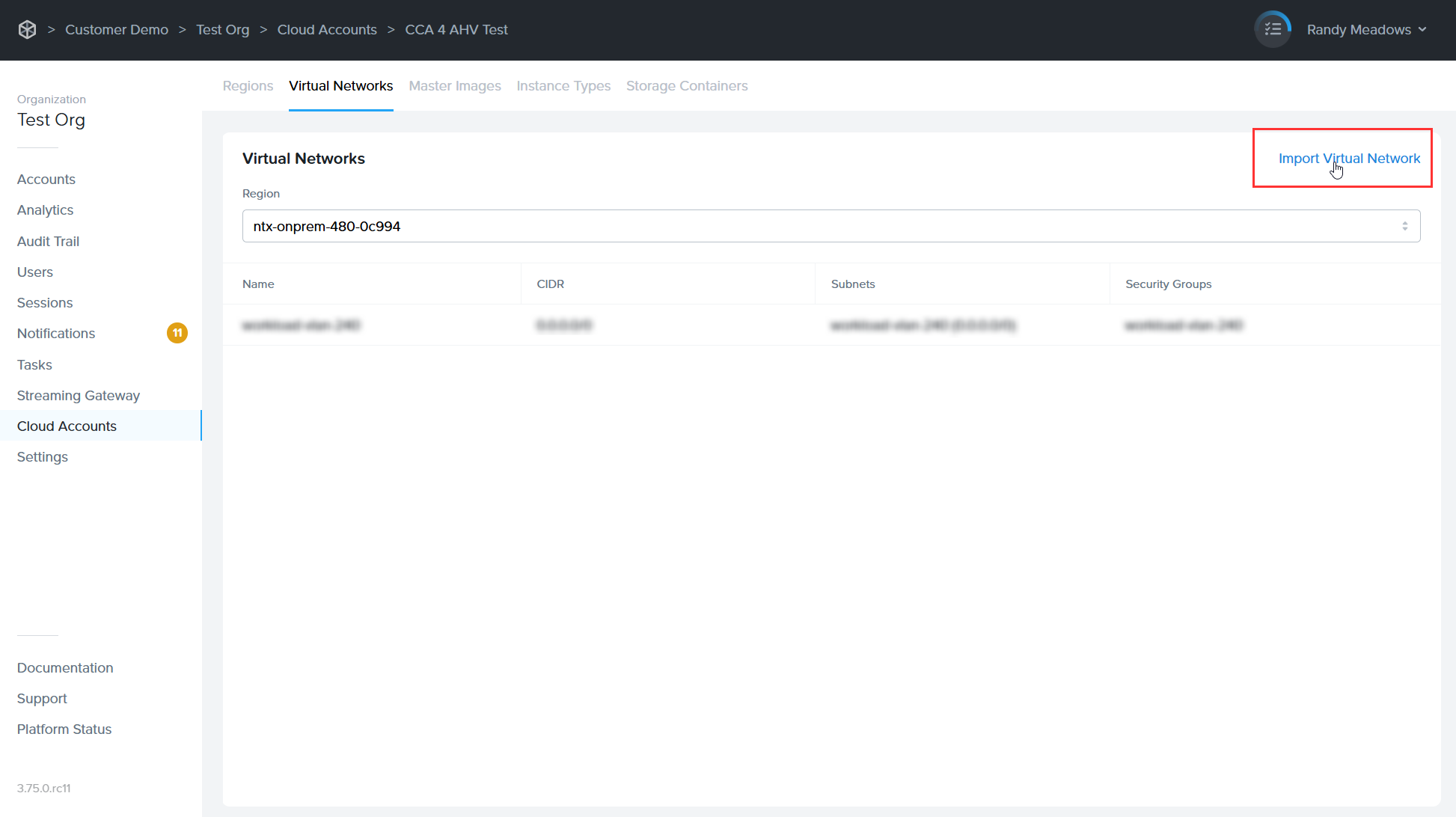Open the Documentation page
This screenshot has width=1456, height=817.
65,667
